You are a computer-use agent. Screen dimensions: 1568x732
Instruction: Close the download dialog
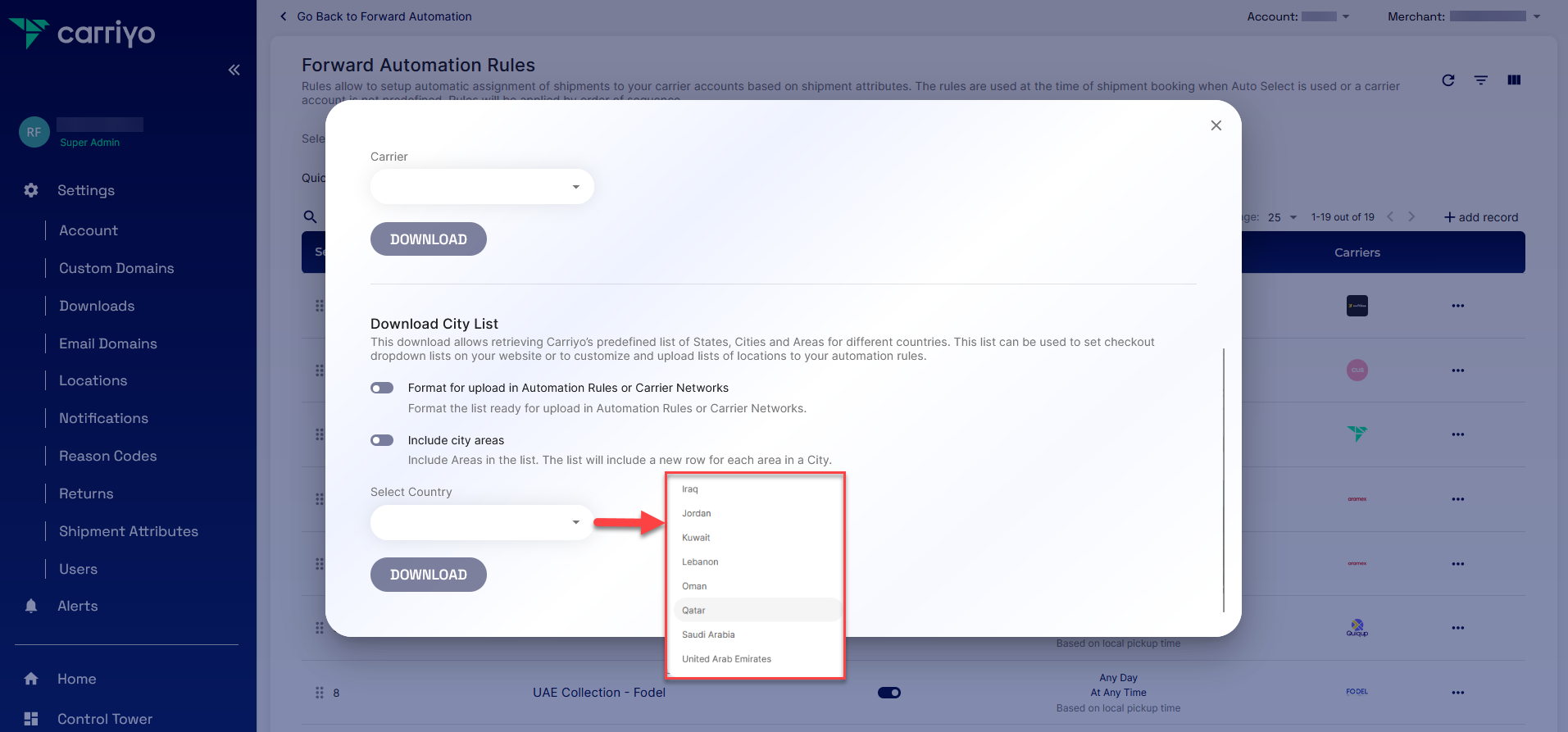tap(1216, 125)
